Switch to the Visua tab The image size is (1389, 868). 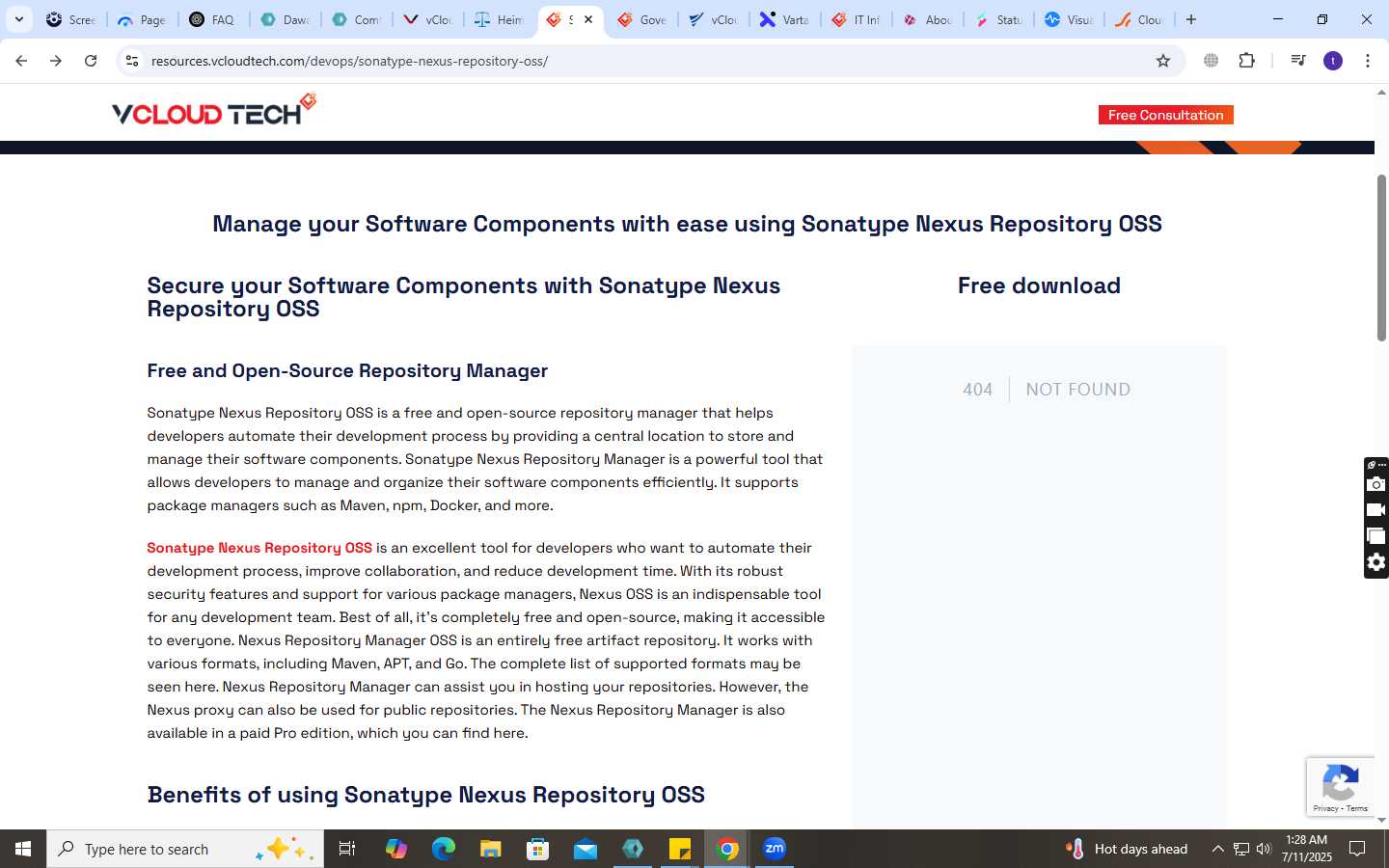coord(1069,19)
